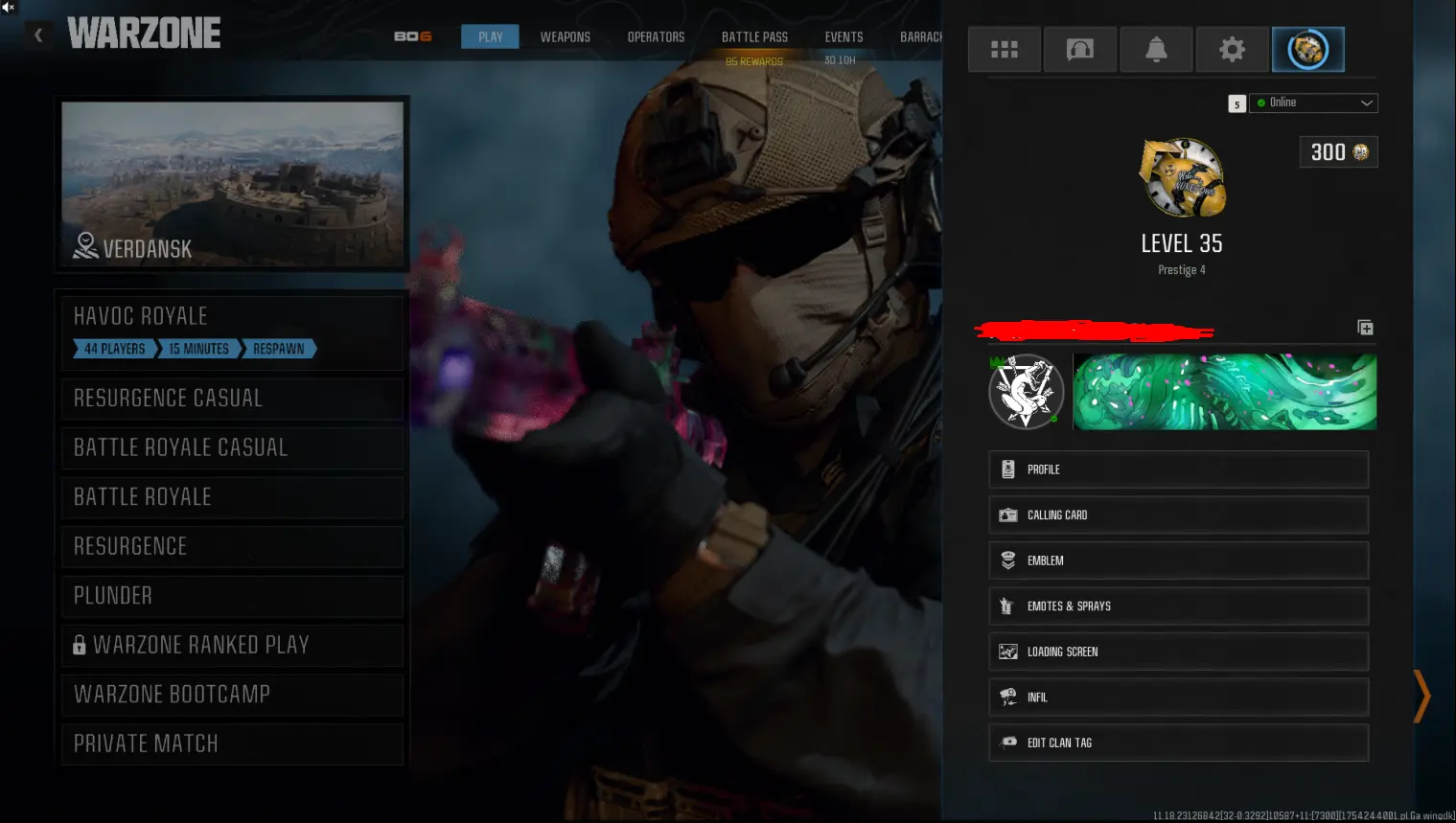Select the player profile avatar icon

(x=1308, y=49)
